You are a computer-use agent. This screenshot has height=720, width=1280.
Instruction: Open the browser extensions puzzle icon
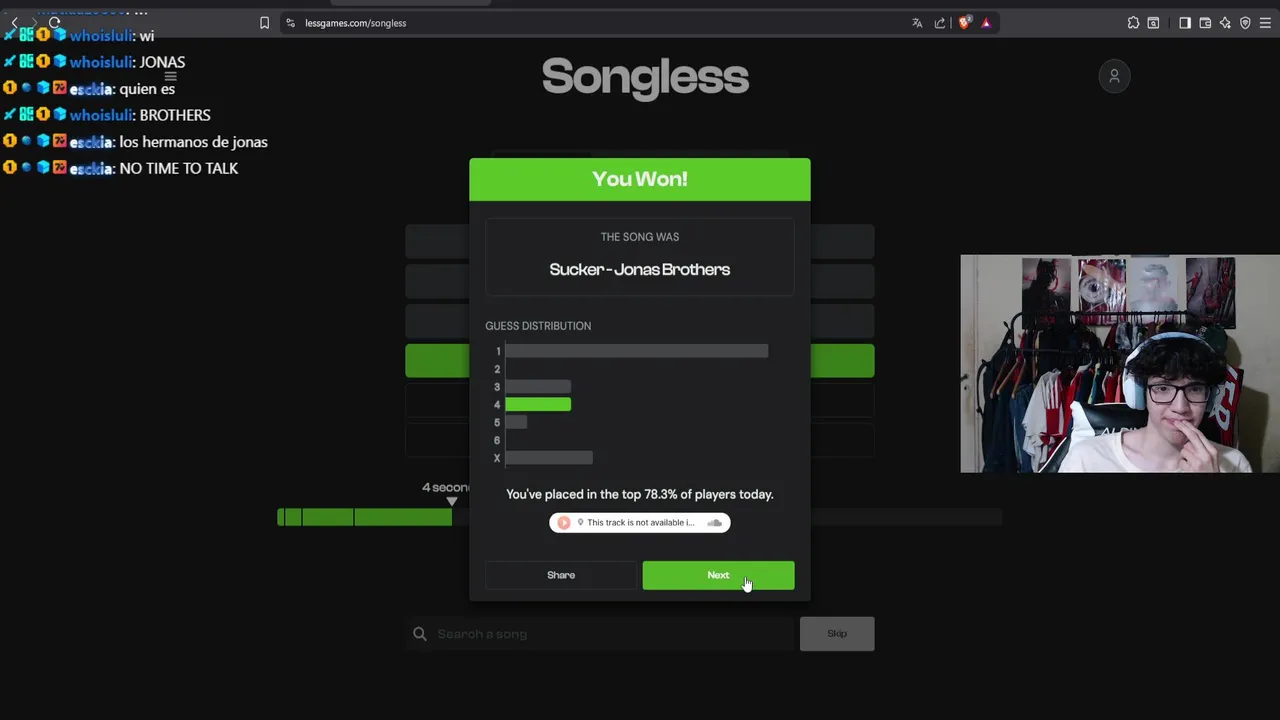pos(1133,23)
